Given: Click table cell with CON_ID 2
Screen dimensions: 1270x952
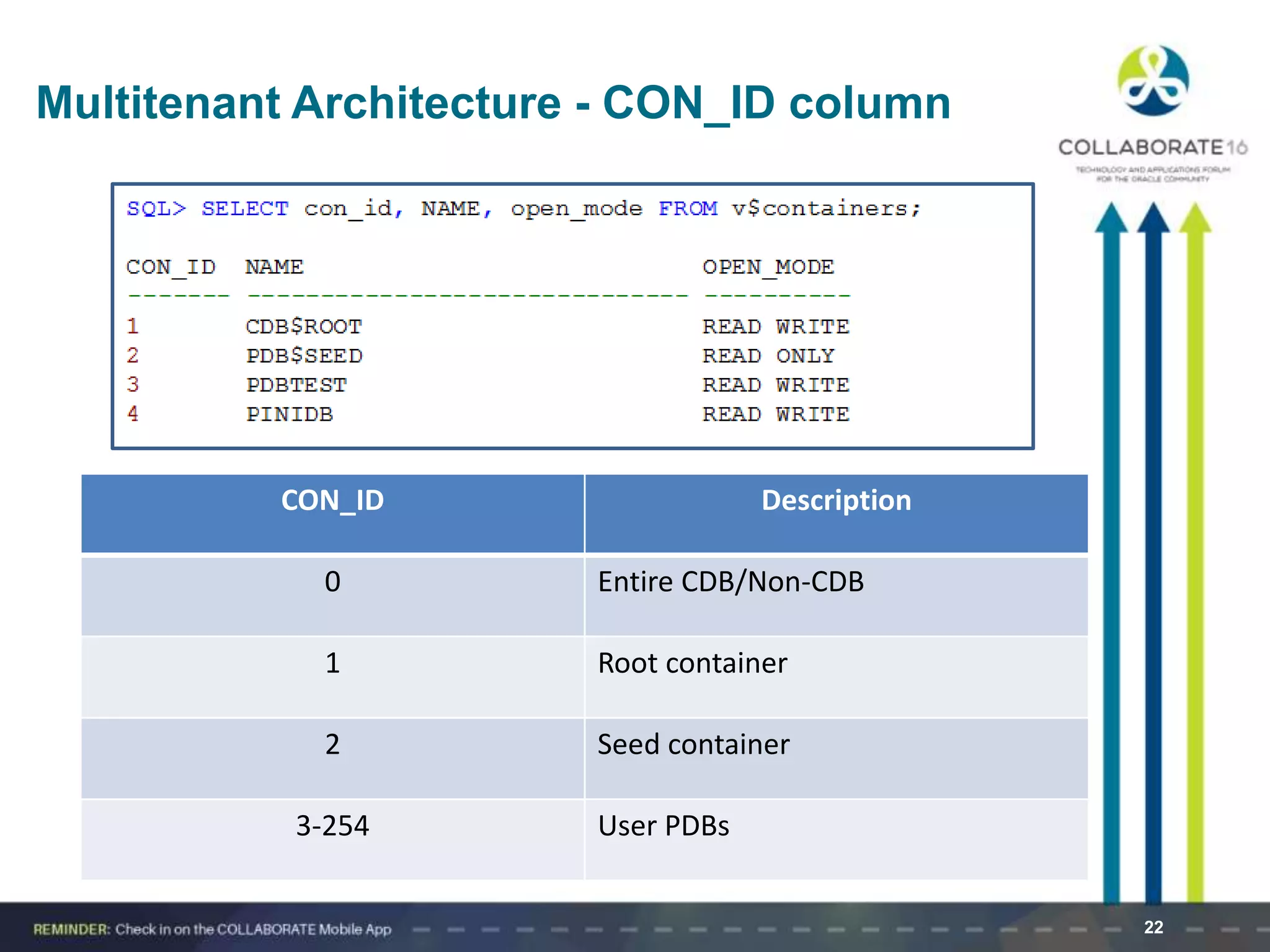Looking at the screenshot, I should pos(332,759).
